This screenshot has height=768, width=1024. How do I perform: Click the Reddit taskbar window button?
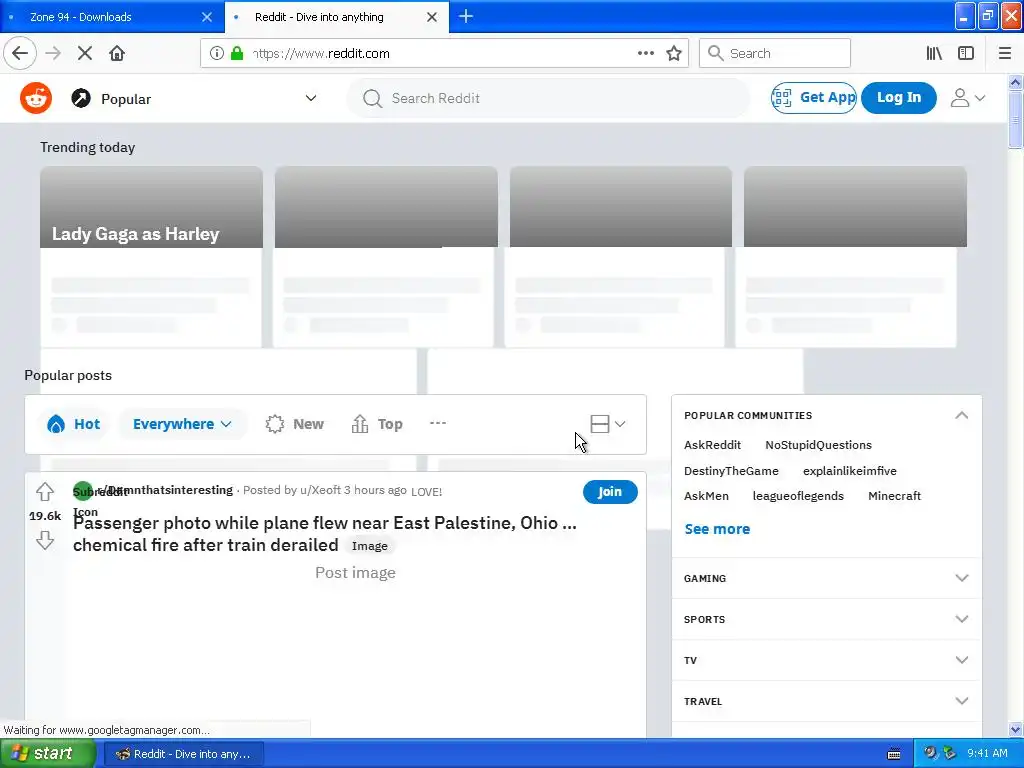click(x=185, y=754)
